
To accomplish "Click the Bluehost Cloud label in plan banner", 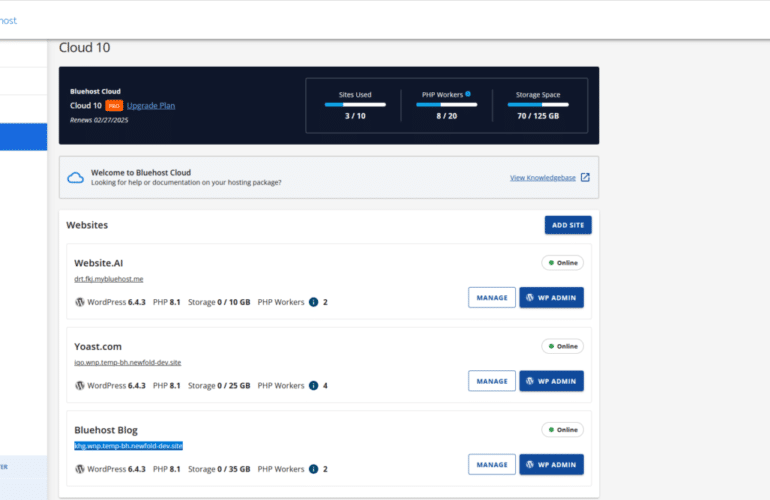I will tap(95, 91).
